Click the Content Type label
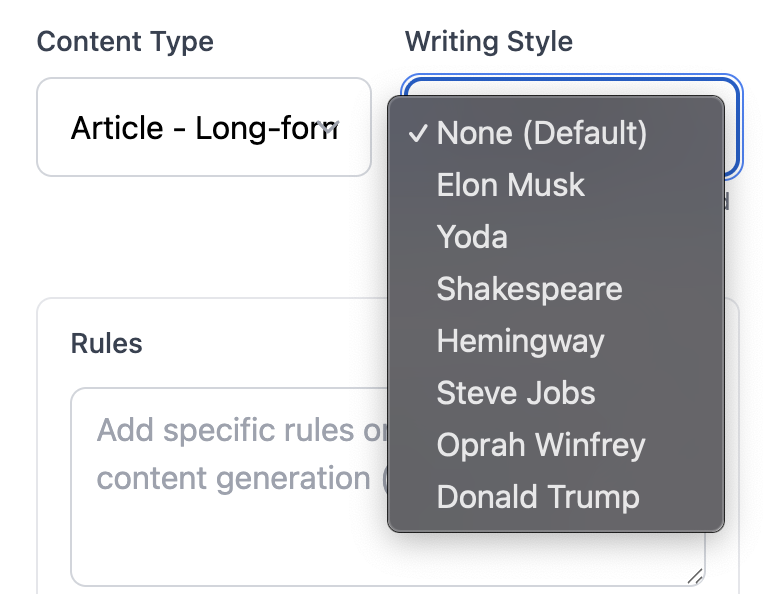Screen dimensions: 770x594 [x=125, y=42]
